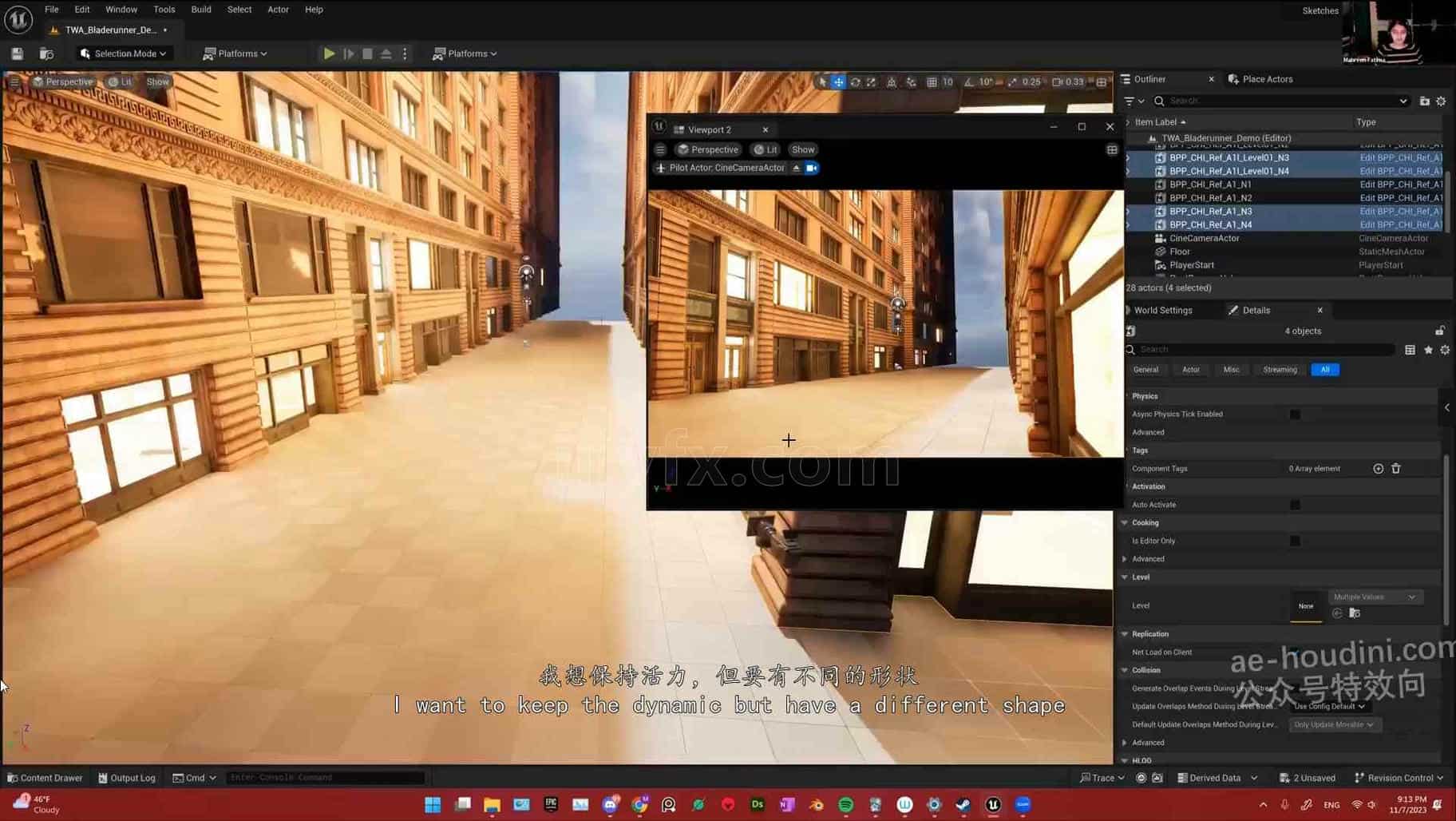The width and height of the screenshot is (1456, 821).
Task: Open Details property matrix grid icon
Action: 1410,350
